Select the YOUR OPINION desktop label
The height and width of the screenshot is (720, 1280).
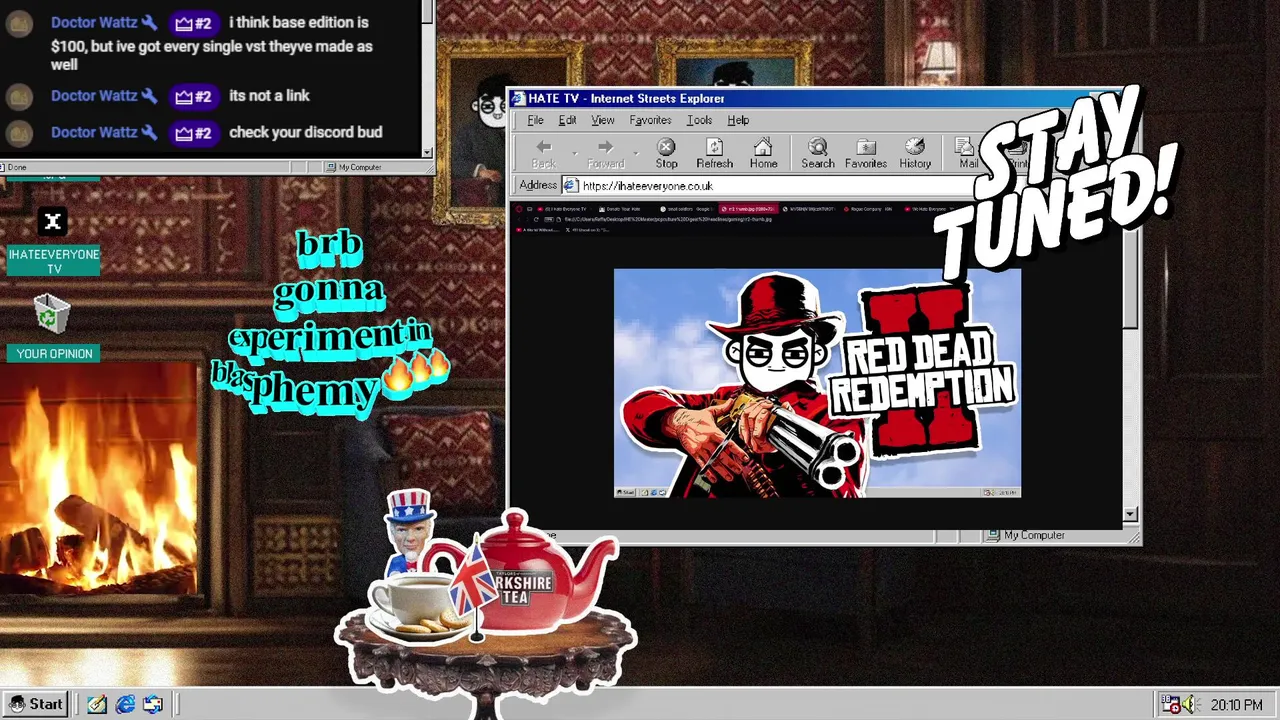tap(54, 353)
